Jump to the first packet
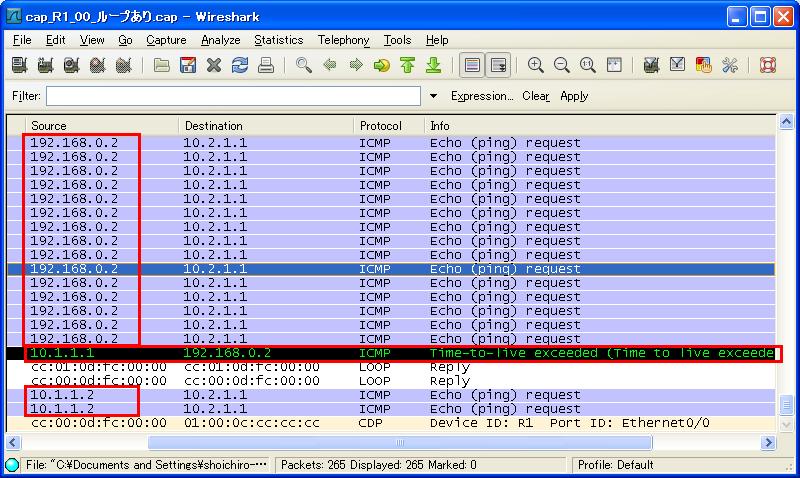The height and width of the screenshot is (478, 800). coord(408,65)
